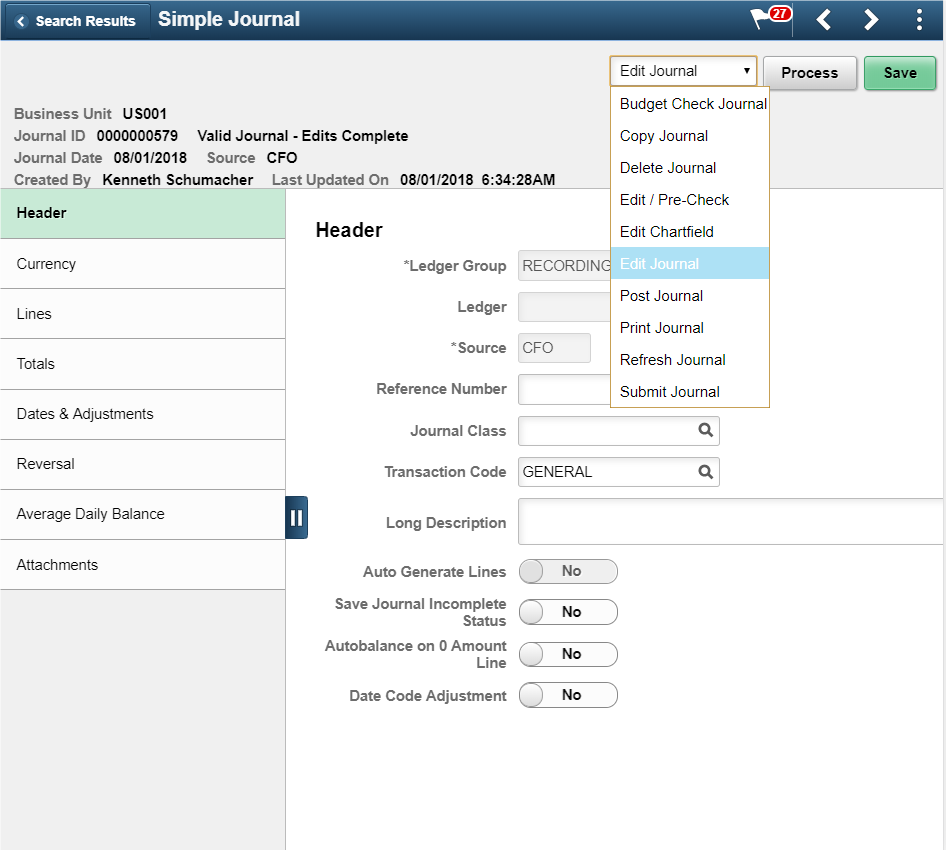The height and width of the screenshot is (850, 946).
Task: Click the Transaction Code lookup magnifier
Action: coord(705,472)
